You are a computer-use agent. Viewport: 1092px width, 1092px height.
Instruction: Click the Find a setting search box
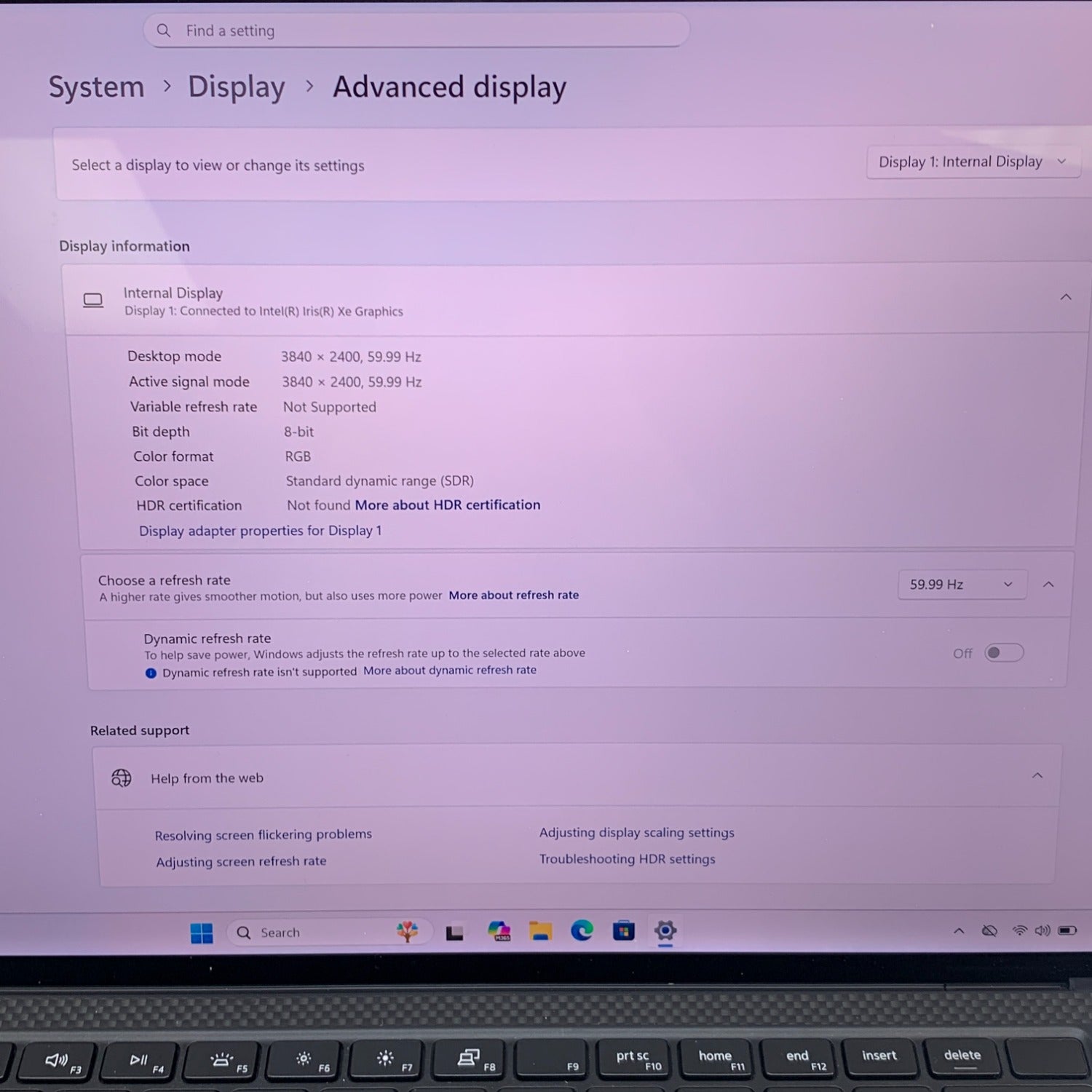coord(415,31)
